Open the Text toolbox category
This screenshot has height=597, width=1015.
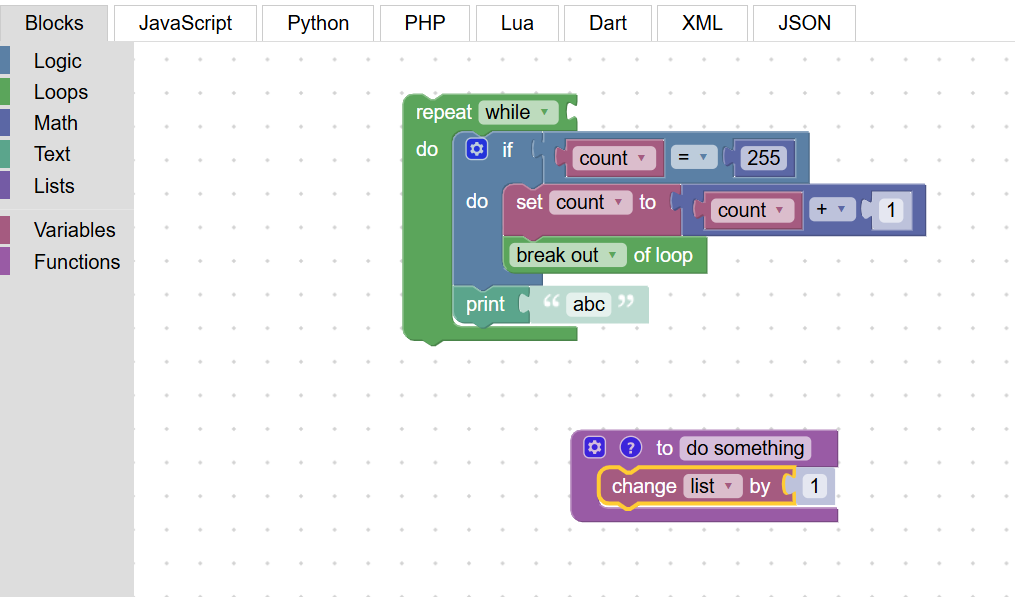click(x=67, y=154)
